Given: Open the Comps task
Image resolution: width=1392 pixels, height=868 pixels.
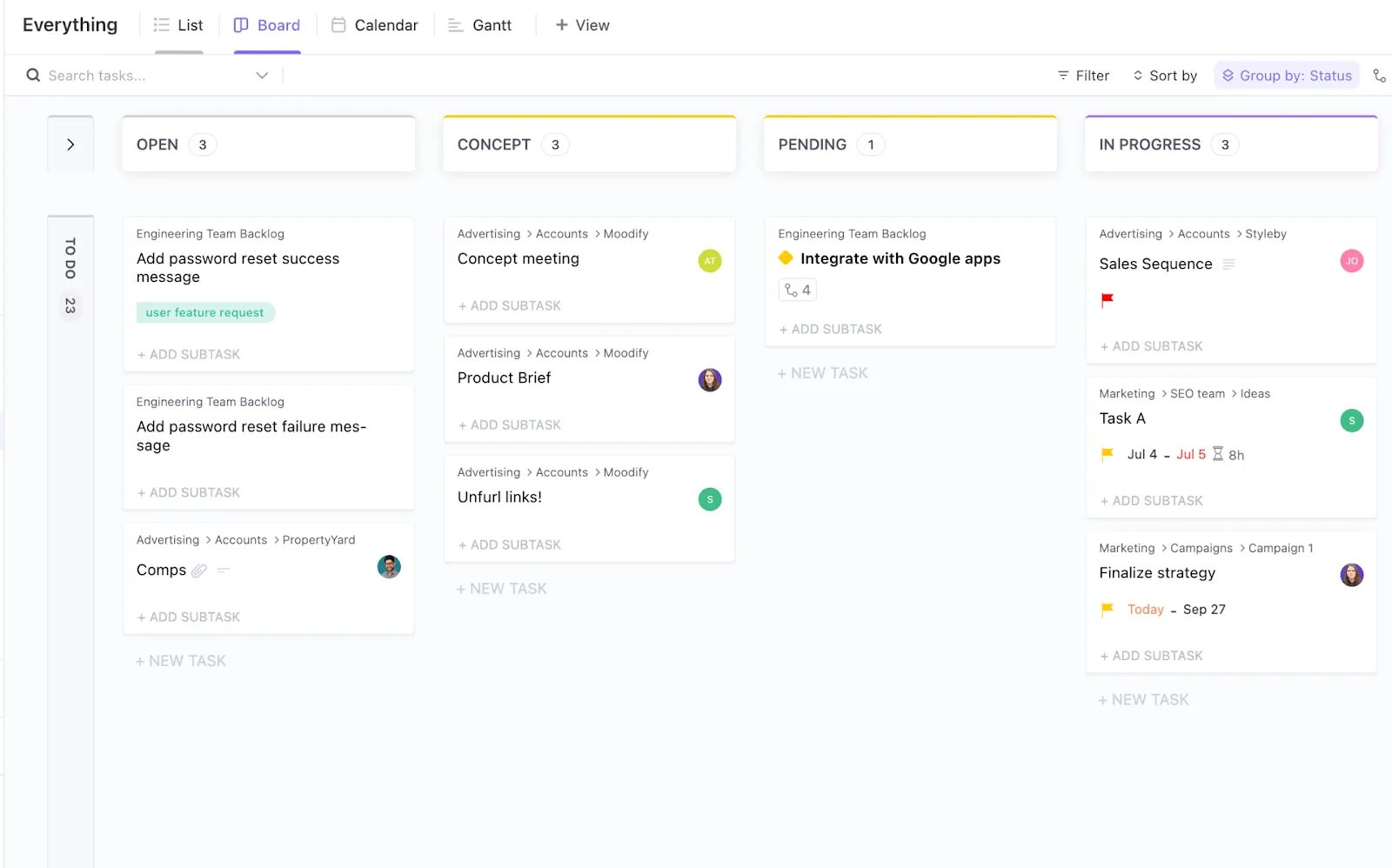Looking at the screenshot, I should pyautogui.click(x=161, y=570).
